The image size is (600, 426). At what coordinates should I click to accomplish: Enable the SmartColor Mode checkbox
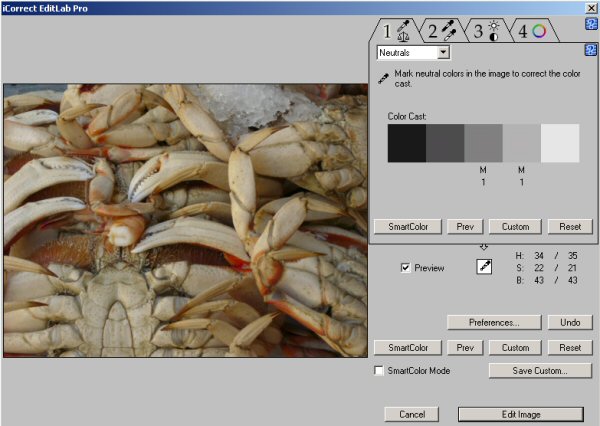[379, 371]
